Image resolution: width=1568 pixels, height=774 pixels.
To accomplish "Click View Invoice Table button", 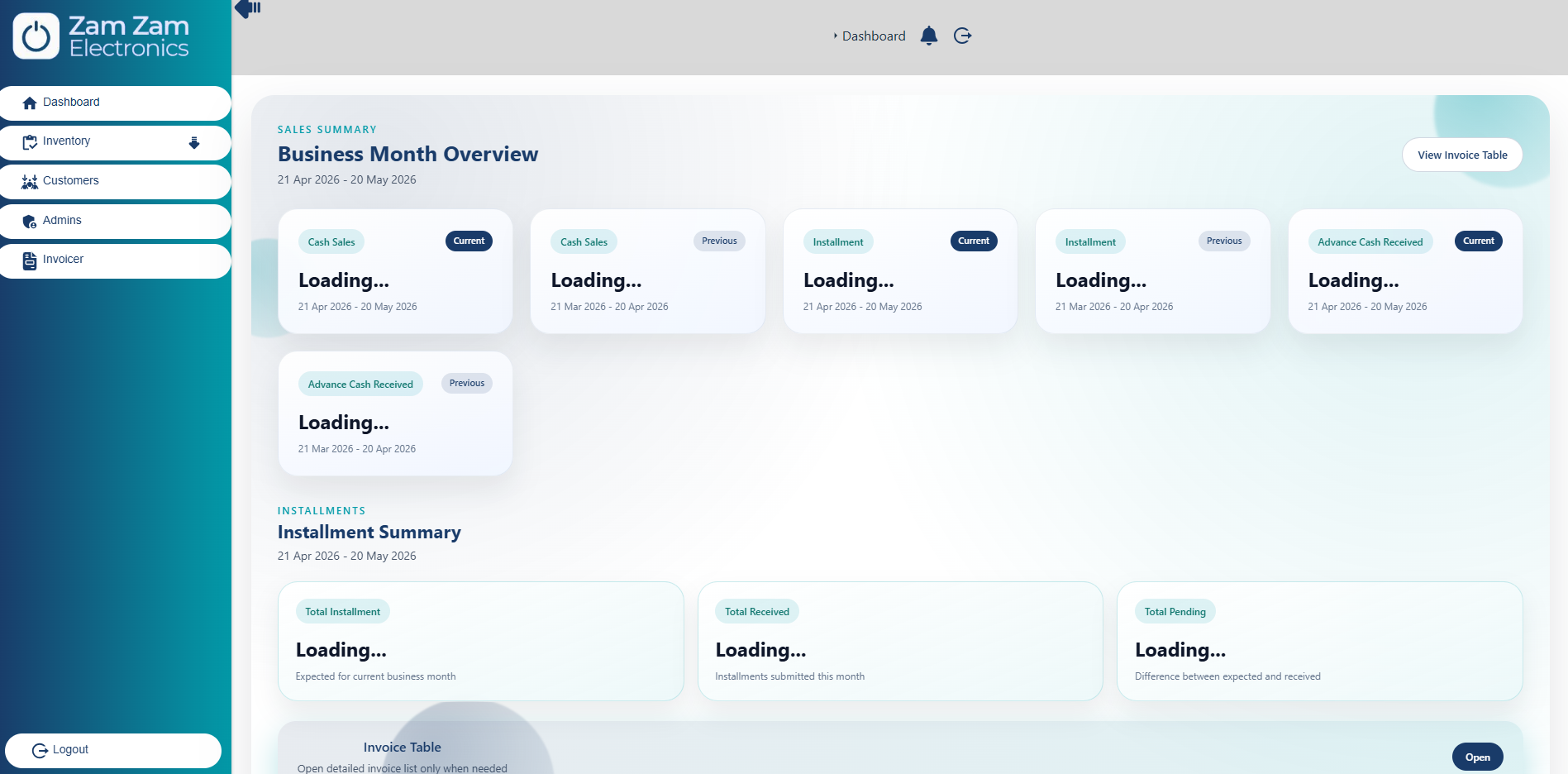I will click(x=1462, y=155).
